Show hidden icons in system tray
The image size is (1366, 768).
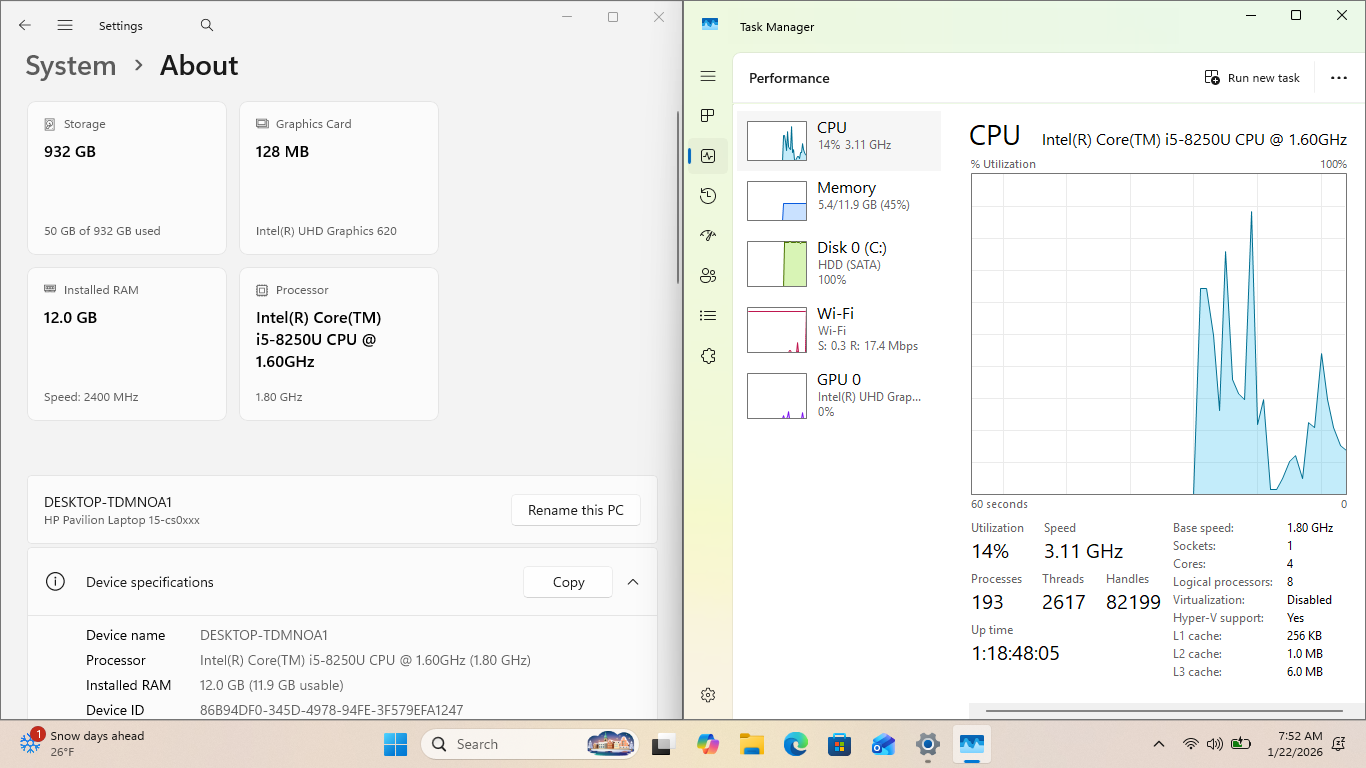pos(1158,744)
